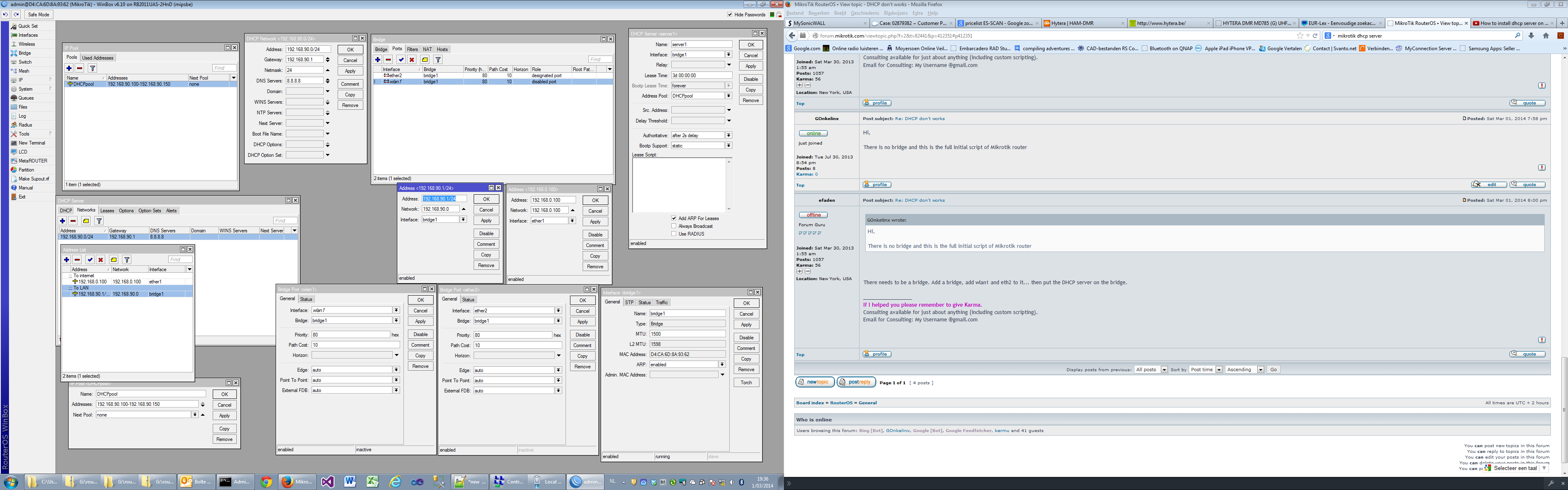This screenshot has height=490, width=1568.
Task: Click Go next to the Ascending sort
Action: point(1274,370)
